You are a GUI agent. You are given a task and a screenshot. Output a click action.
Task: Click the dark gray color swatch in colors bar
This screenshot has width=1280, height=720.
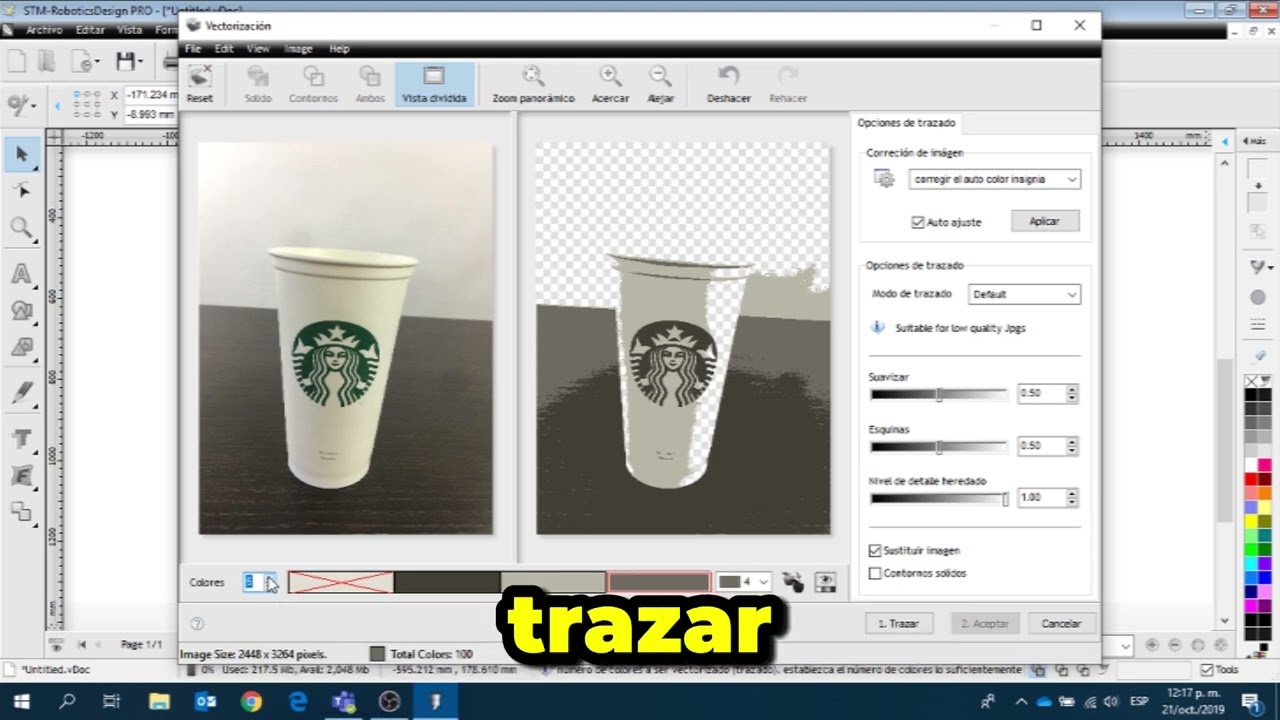[x=447, y=582]
